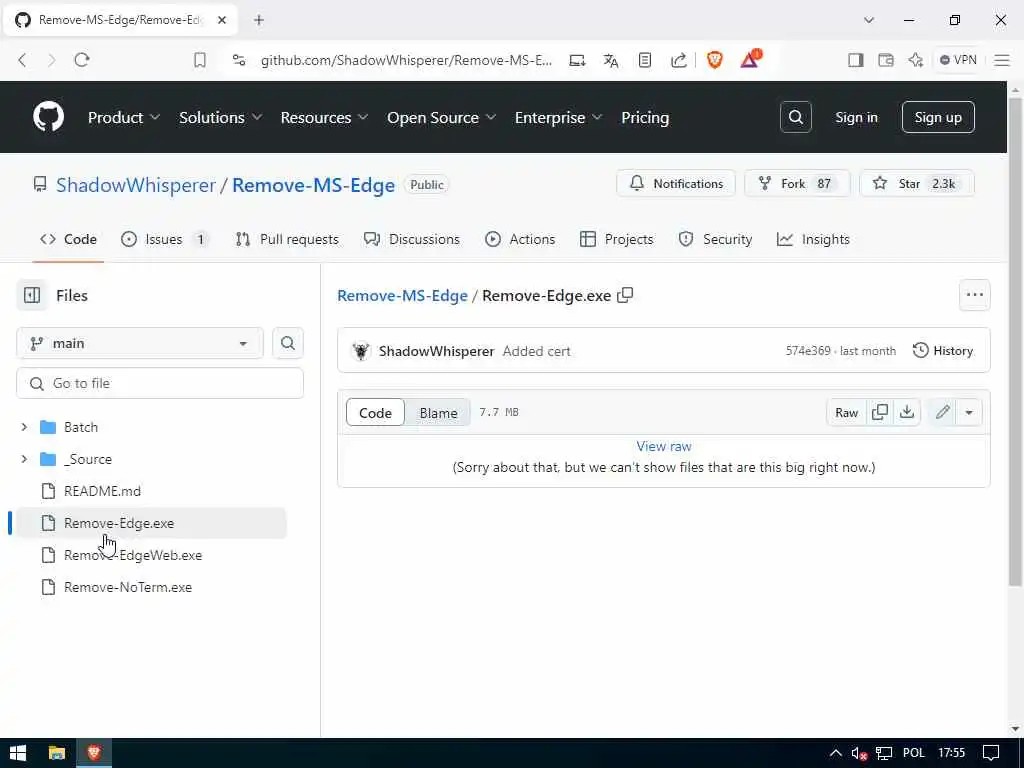Open more file actions ellipsis button
Viewport: 1024px width, 768px height.
tap(975, 295)
